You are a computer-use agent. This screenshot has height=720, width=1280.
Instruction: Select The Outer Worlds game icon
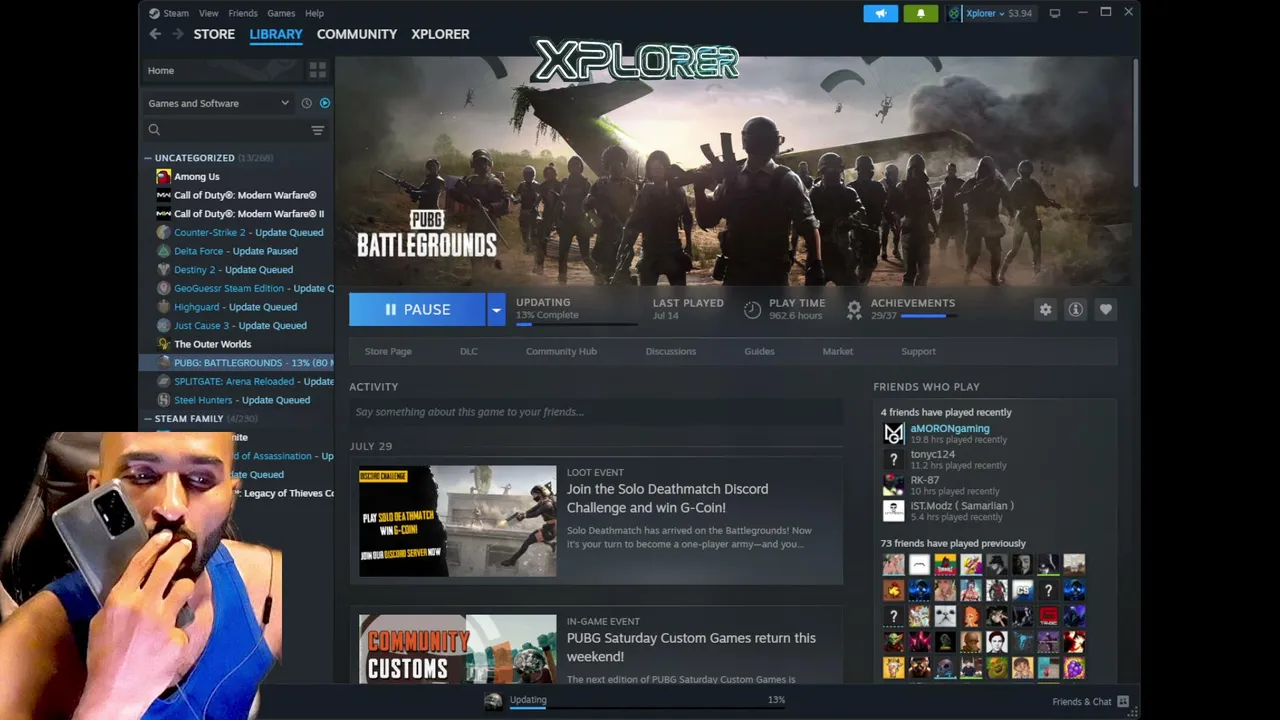click(x=164, y=344)
